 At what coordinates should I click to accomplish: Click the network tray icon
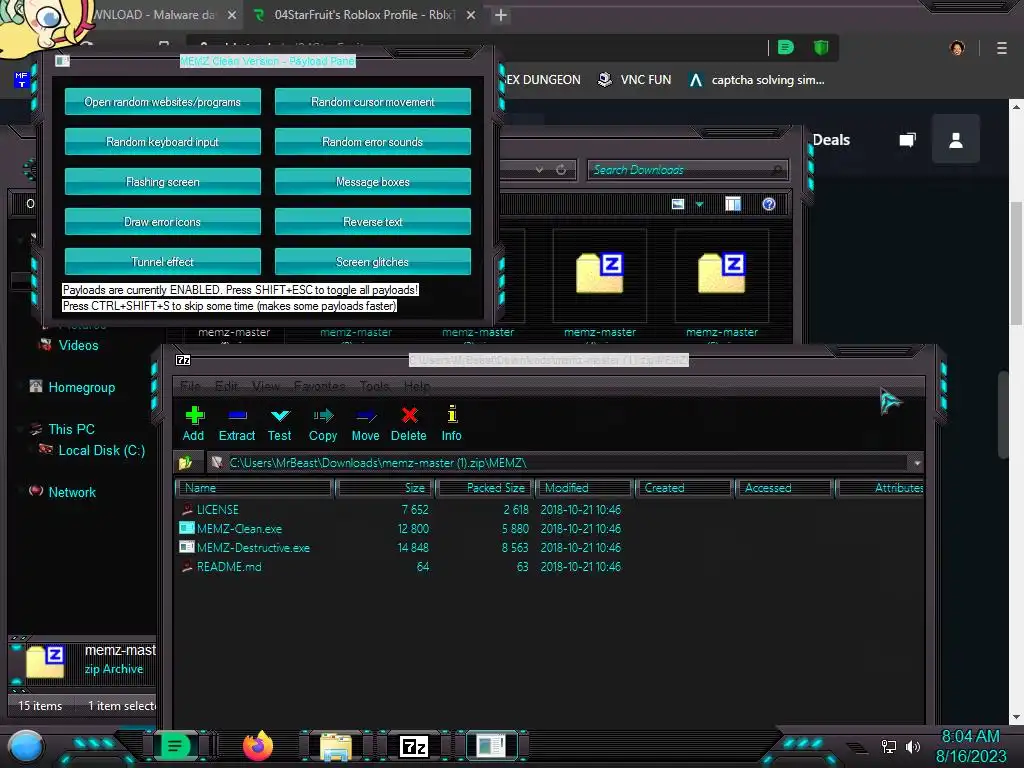pyautogui.click(x=889, y=746)
